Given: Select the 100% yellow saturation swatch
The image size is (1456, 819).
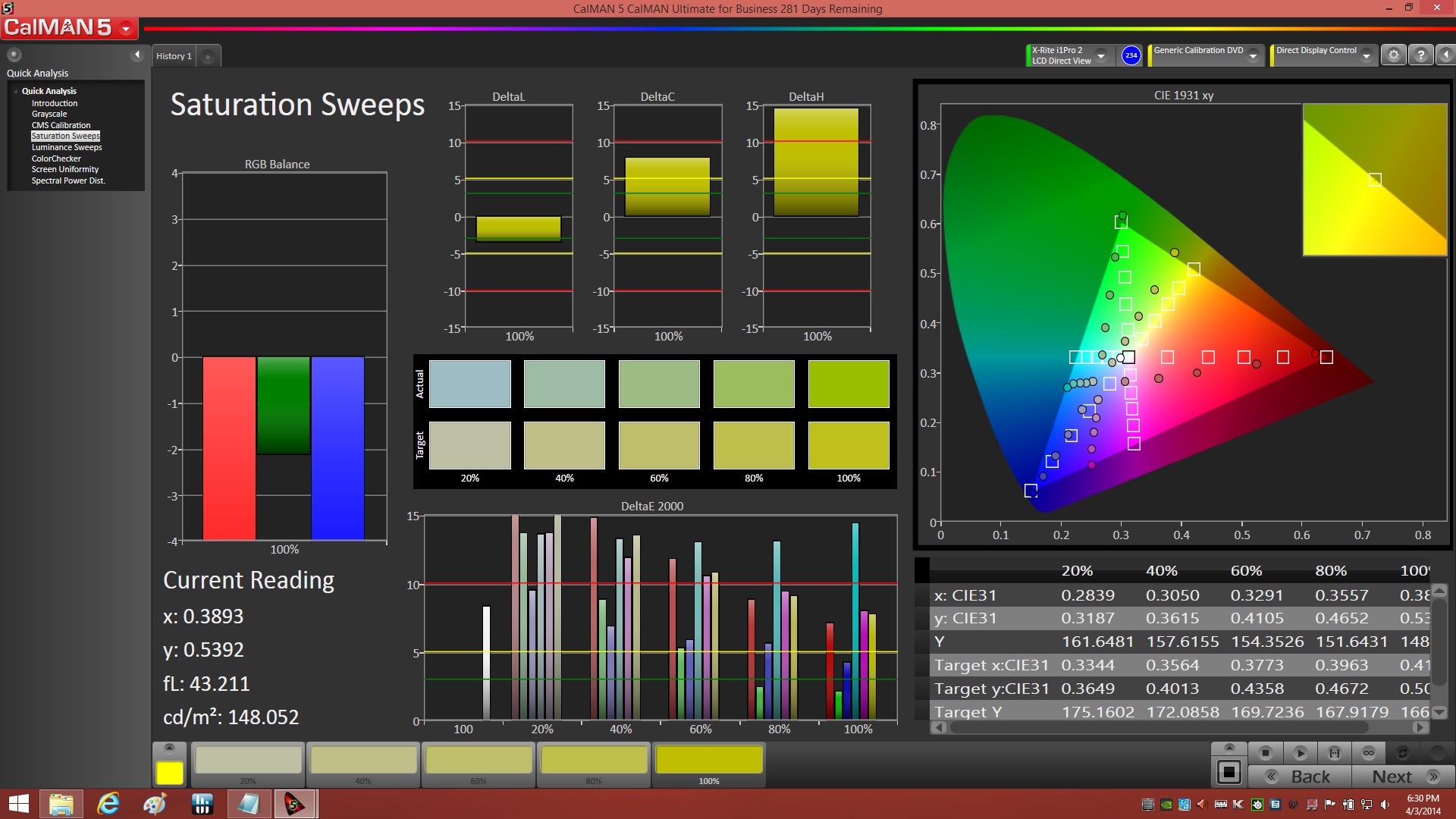Looking at the screenshot, I should click(708, 761).
